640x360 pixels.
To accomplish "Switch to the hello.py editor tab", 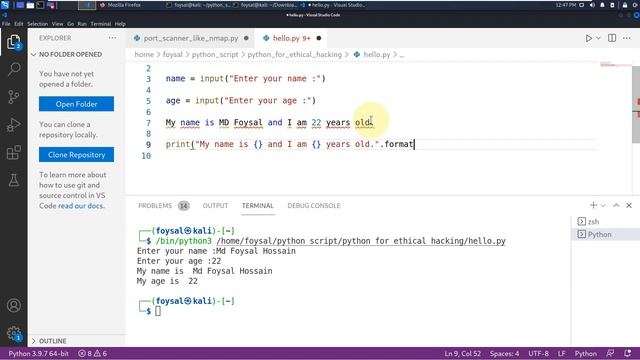I will pos(291,38).
